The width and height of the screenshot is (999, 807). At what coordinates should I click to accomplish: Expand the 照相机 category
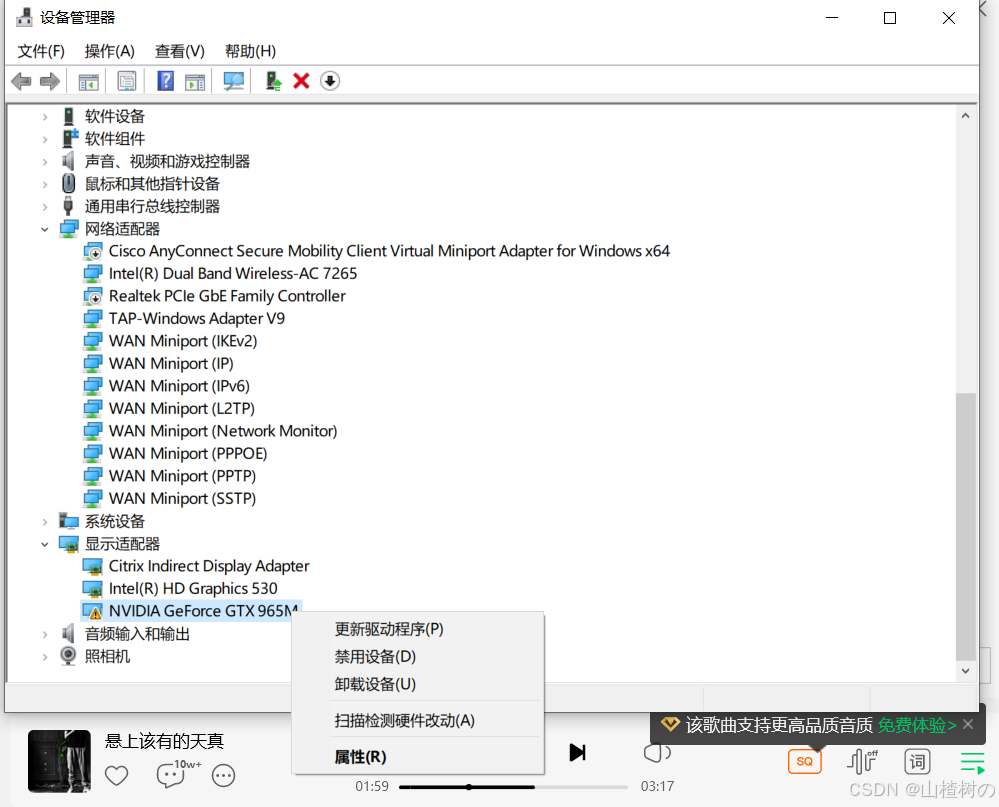click(45, 657)
